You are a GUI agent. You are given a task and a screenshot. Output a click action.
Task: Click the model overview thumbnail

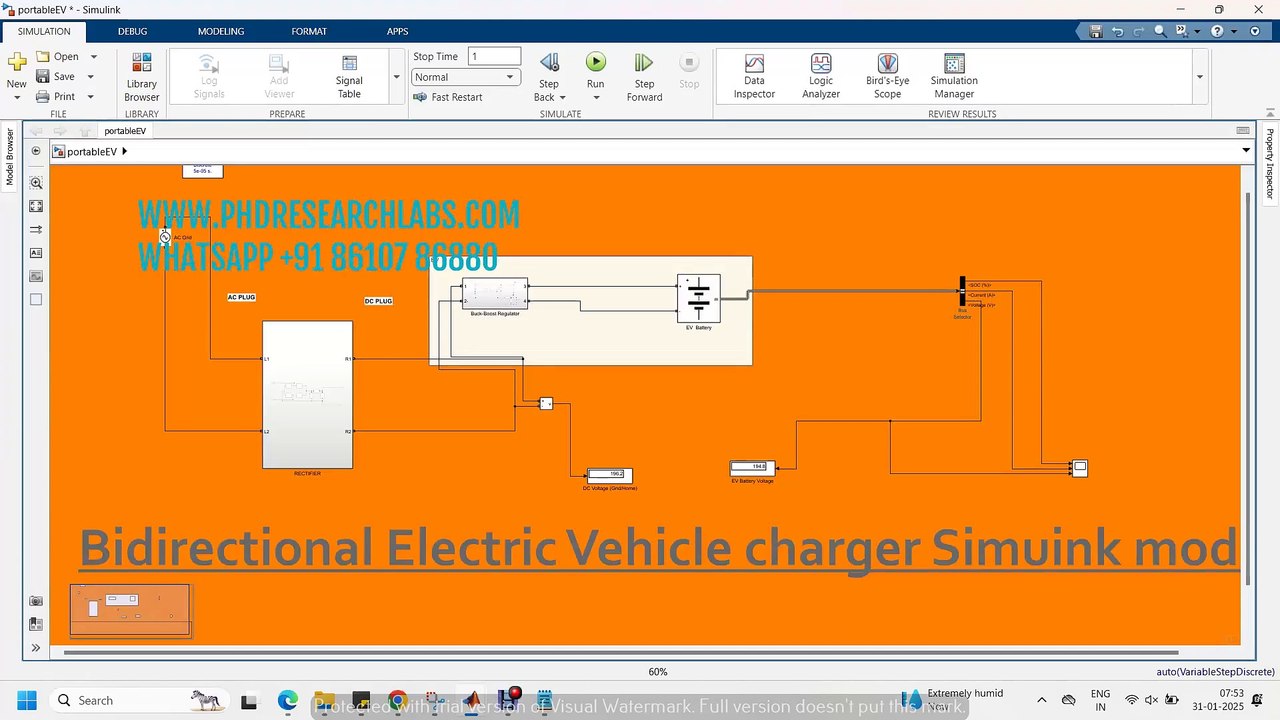[130, 610]
